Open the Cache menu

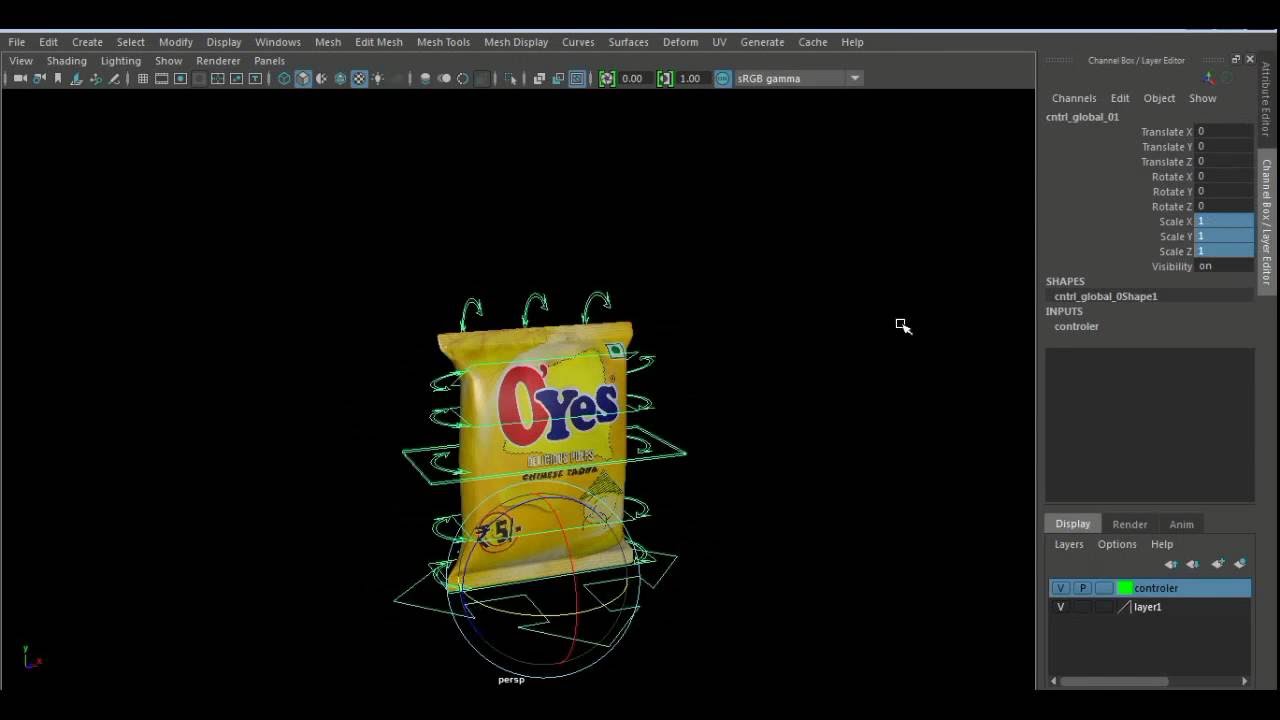812,42
